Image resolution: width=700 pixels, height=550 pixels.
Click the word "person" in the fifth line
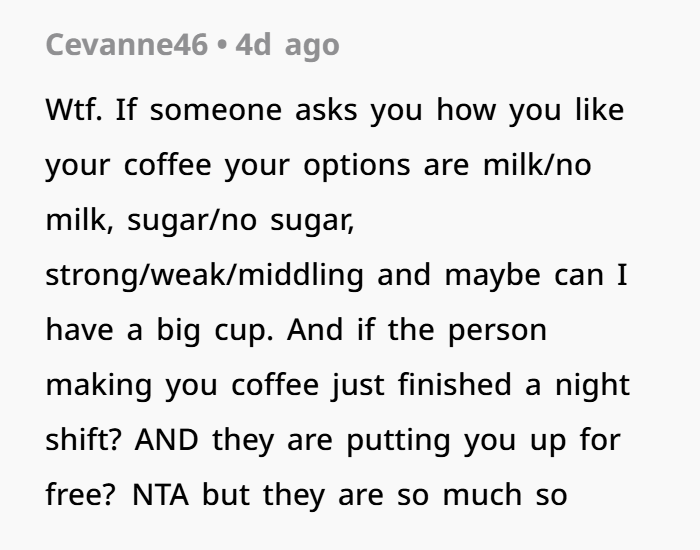click(x=496, y=330)
